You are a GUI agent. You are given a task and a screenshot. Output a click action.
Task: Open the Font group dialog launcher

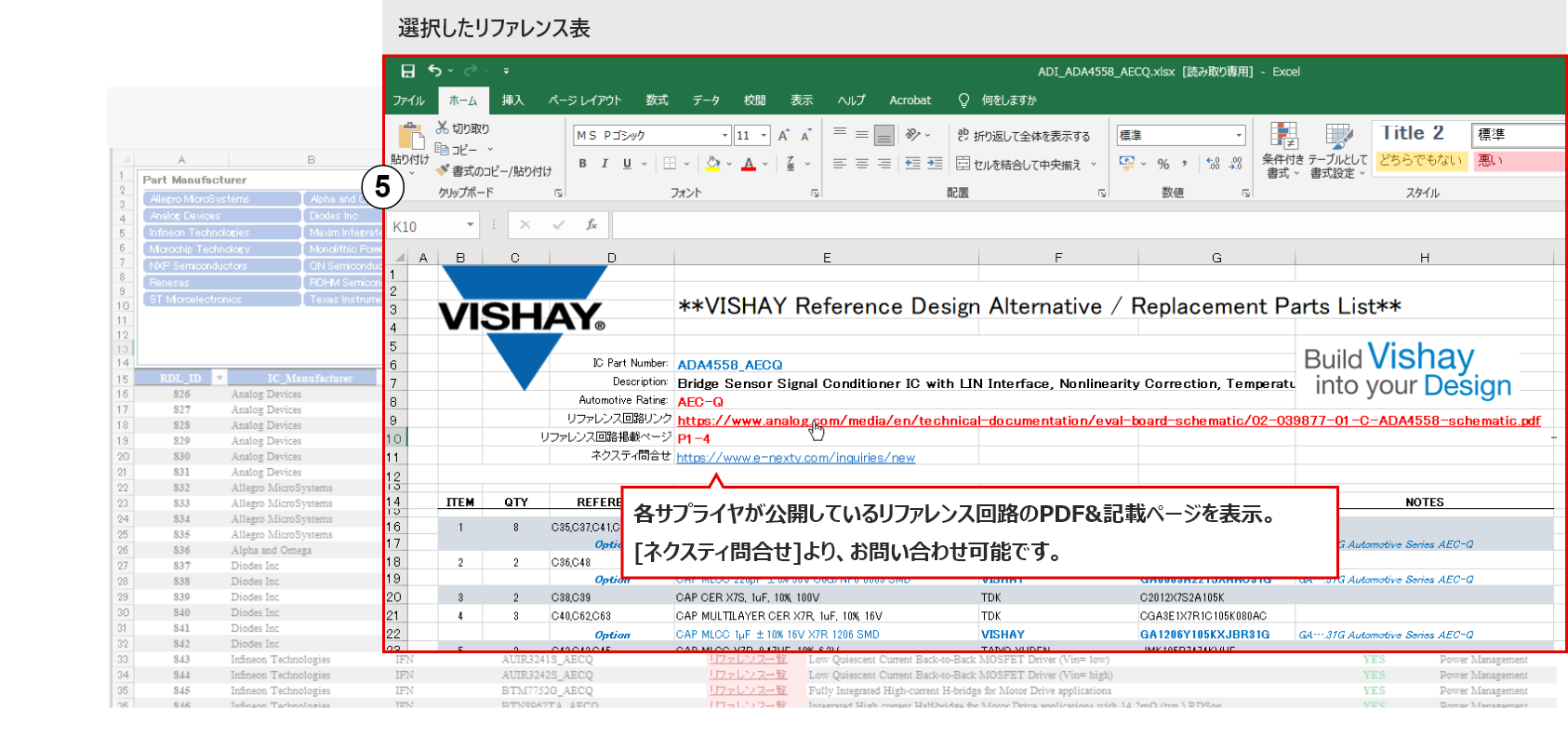click(815, 194)
